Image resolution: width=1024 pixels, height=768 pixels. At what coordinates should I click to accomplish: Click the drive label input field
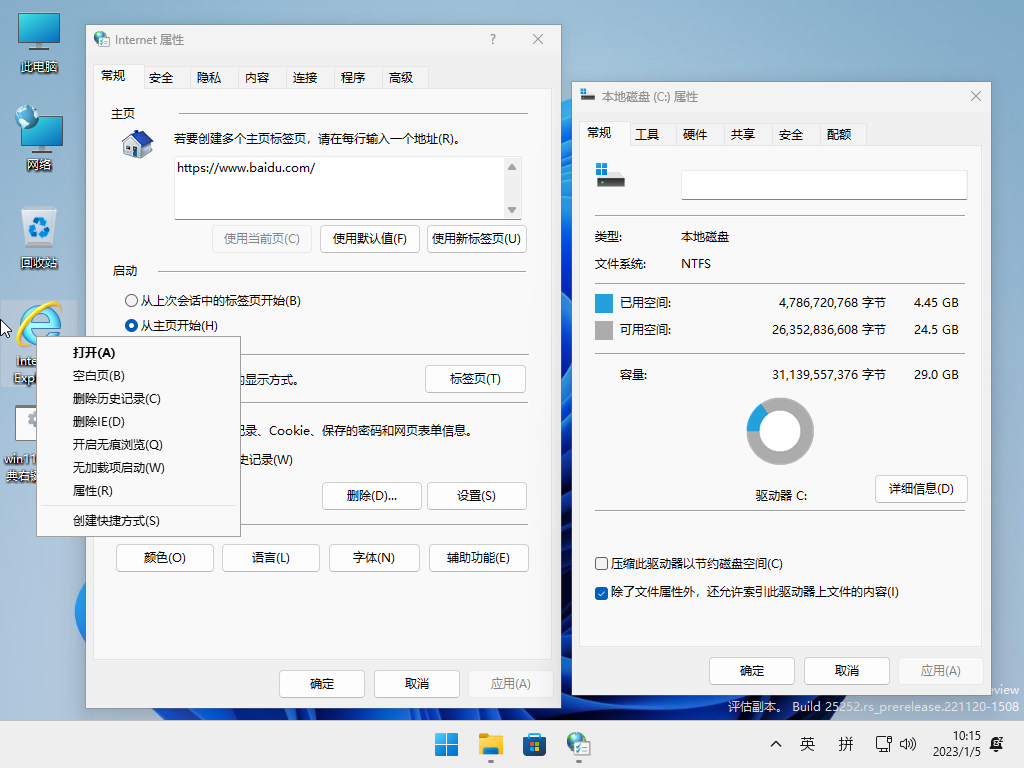(x=824, y=185)
